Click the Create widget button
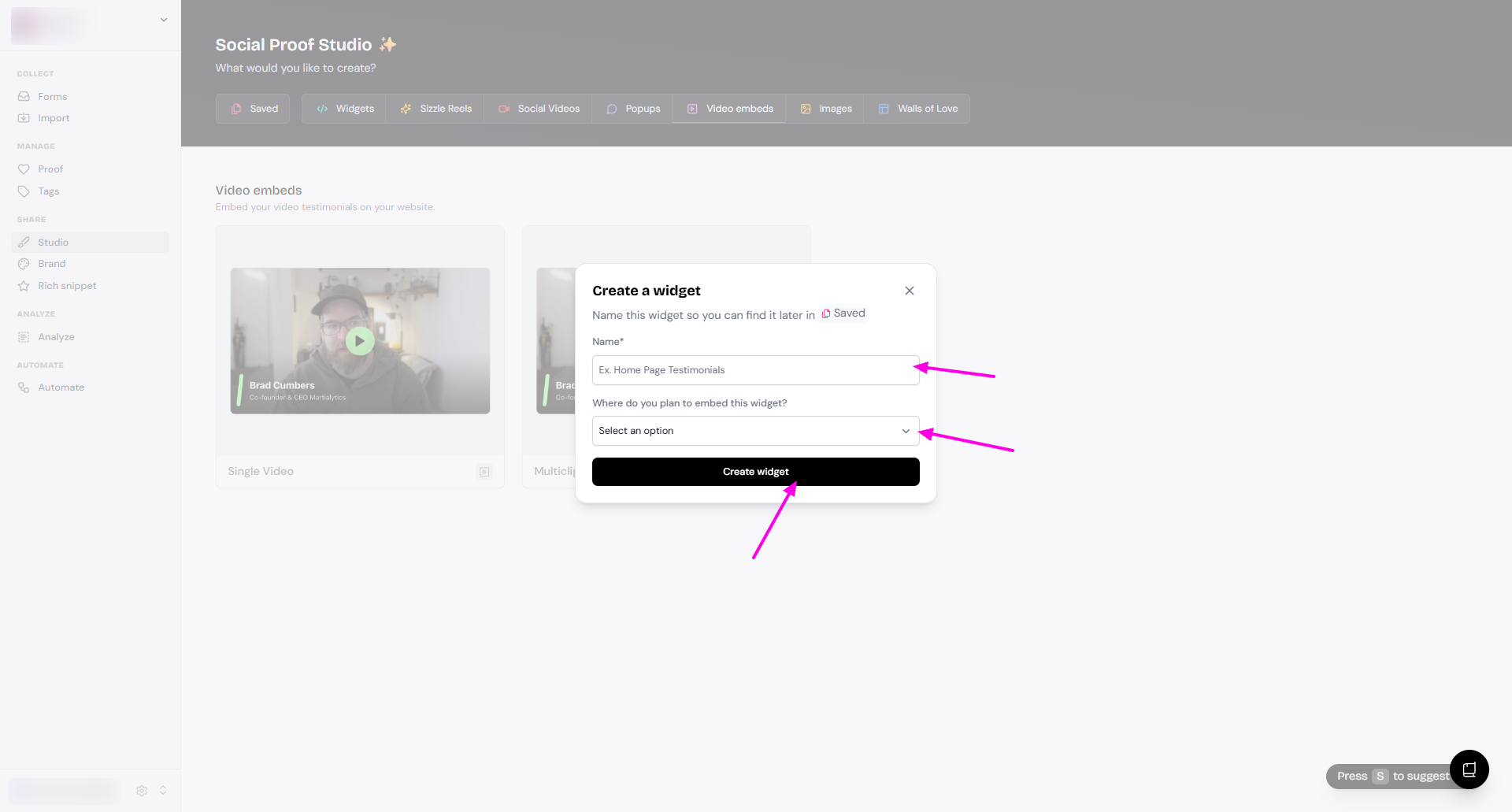 755,472
